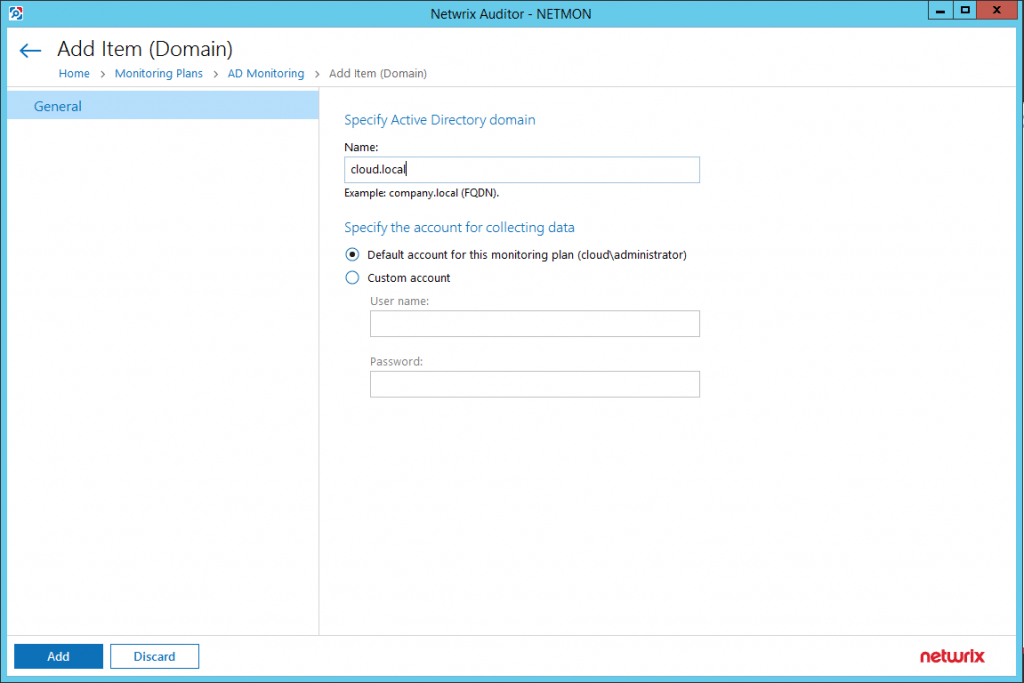Navigate to AD Monitoring breadcrumb

coord(266,73)
